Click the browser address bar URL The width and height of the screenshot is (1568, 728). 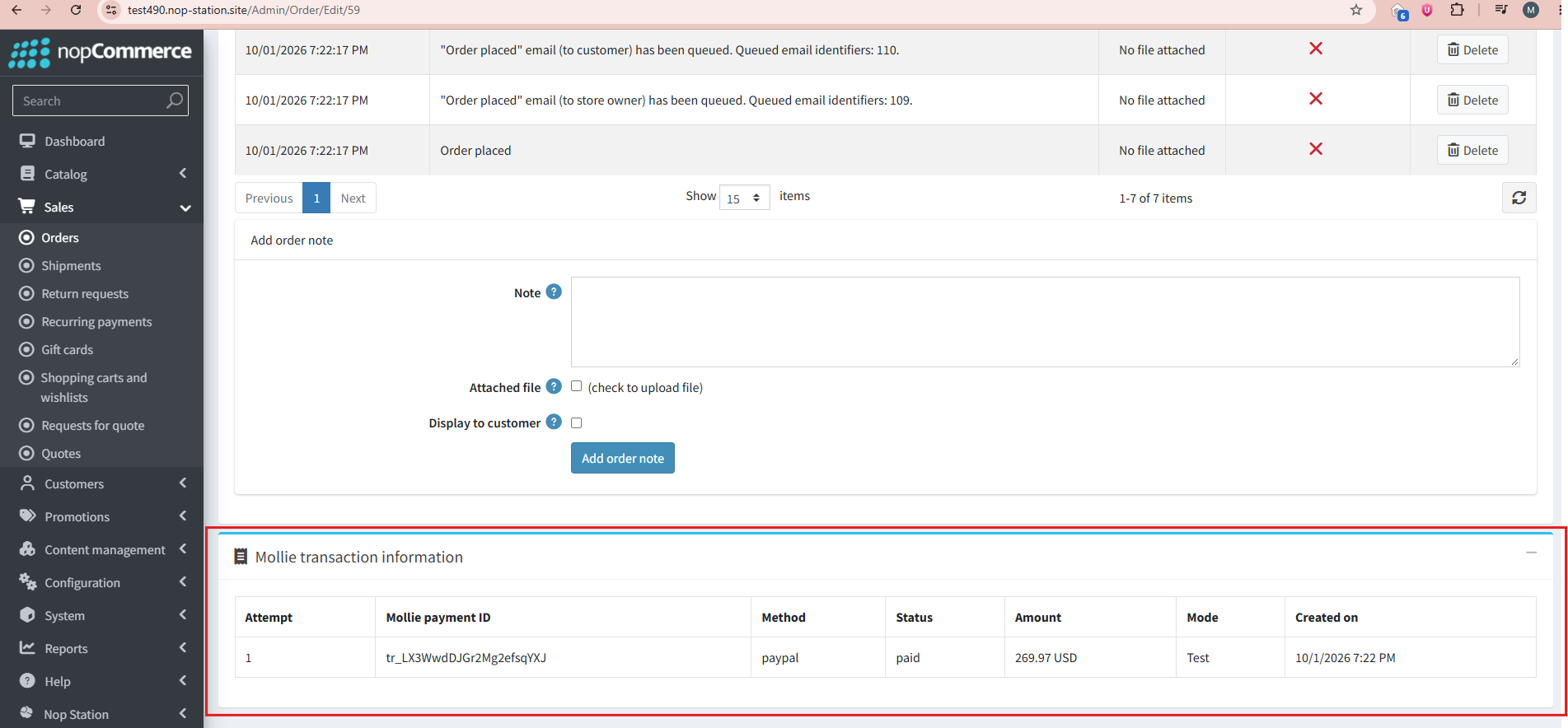244,10
